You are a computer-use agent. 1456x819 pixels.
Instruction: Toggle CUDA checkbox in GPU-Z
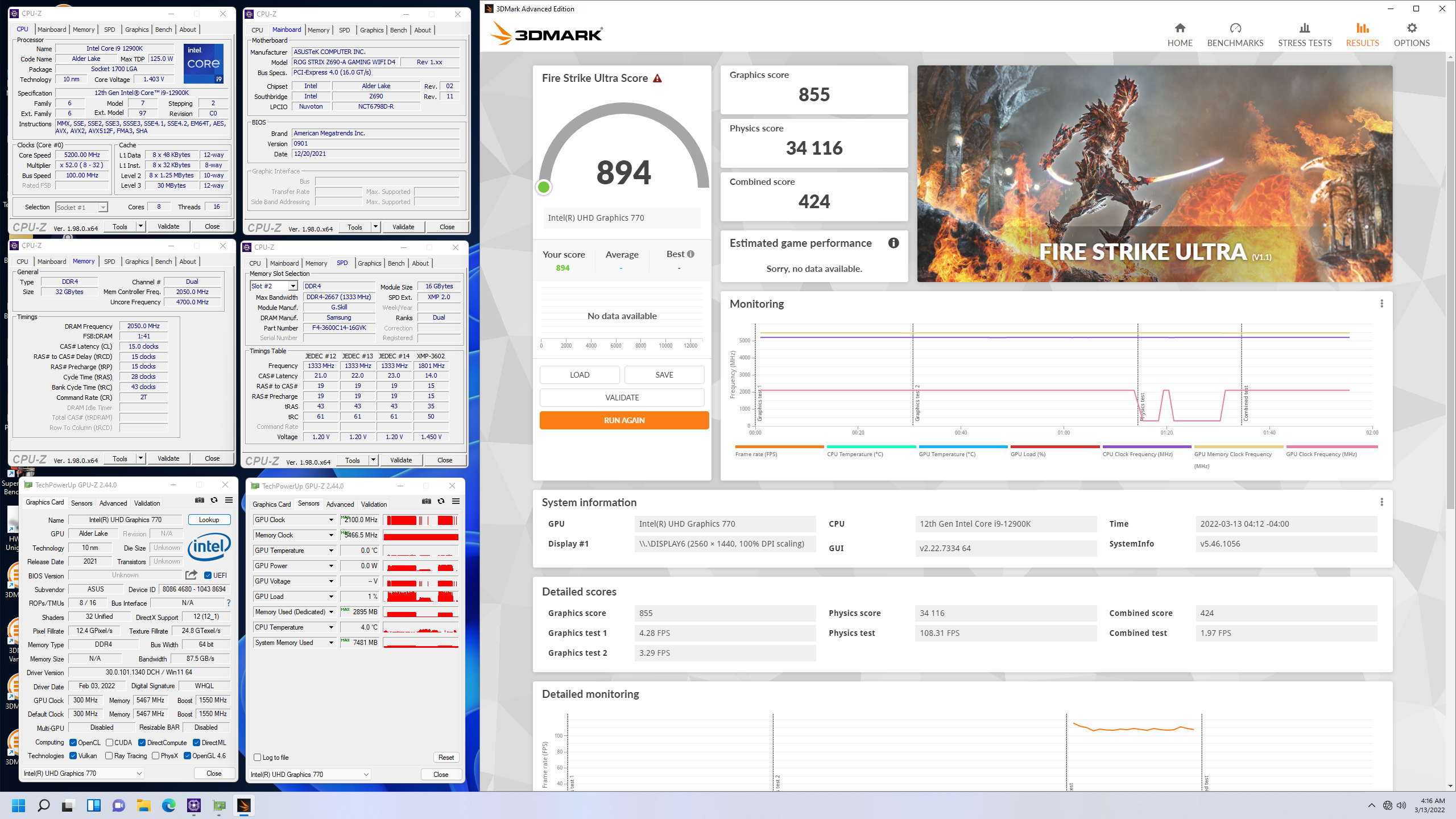(x=109, y=743)
